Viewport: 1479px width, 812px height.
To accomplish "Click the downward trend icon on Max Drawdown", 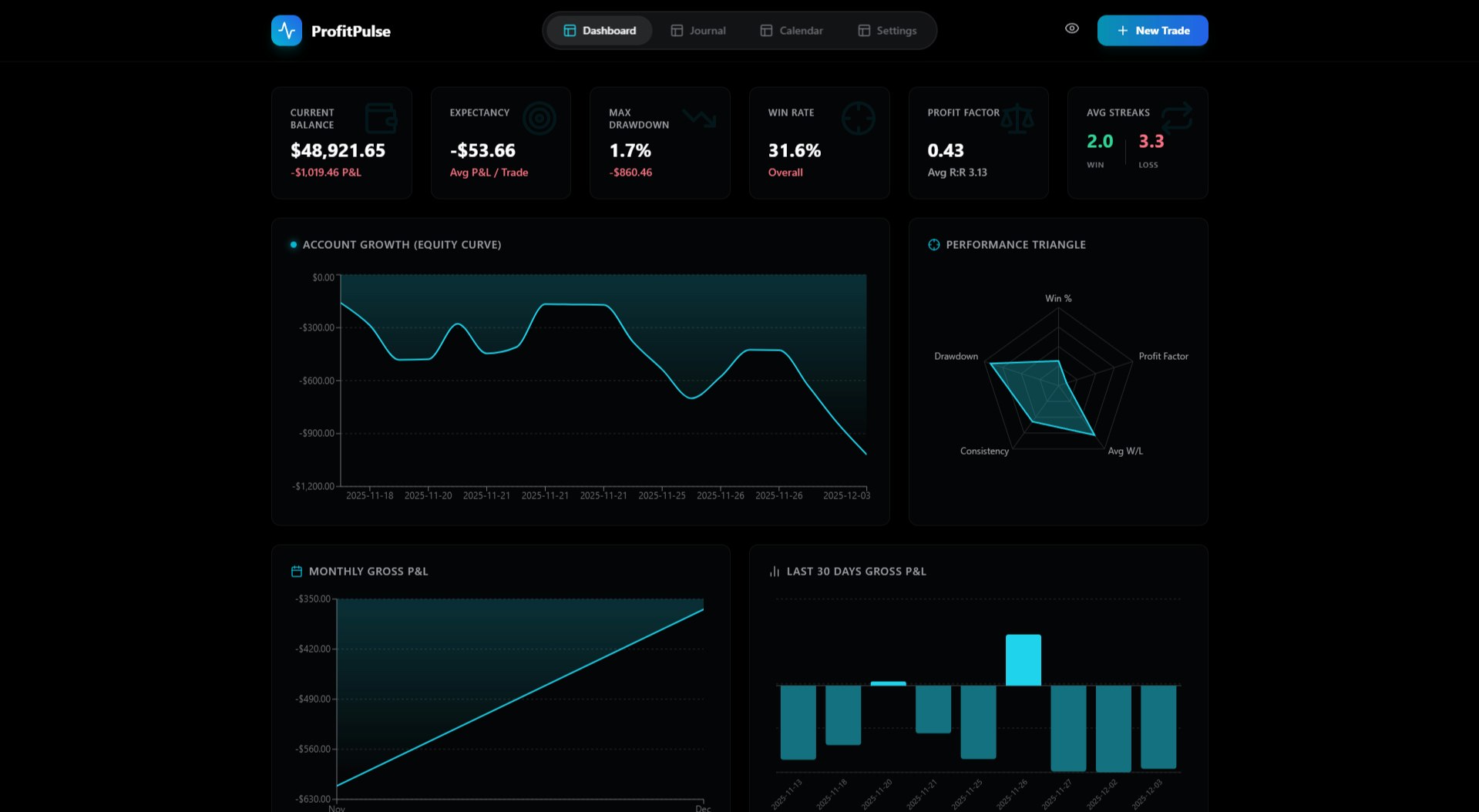I will [x=701, y=118].
